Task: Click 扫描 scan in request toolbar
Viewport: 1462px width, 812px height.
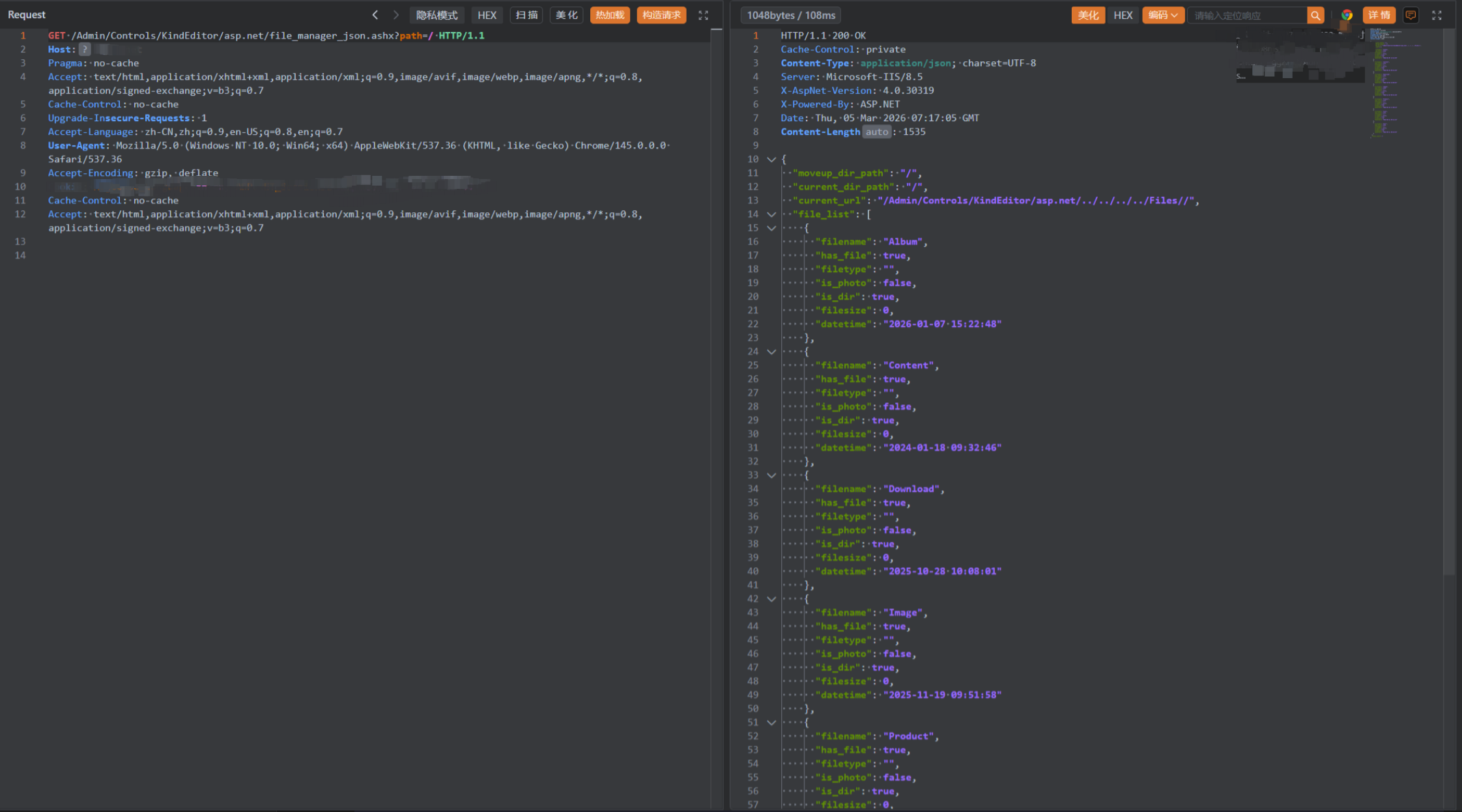Action: pyautogui.click(x=526, y=15)
